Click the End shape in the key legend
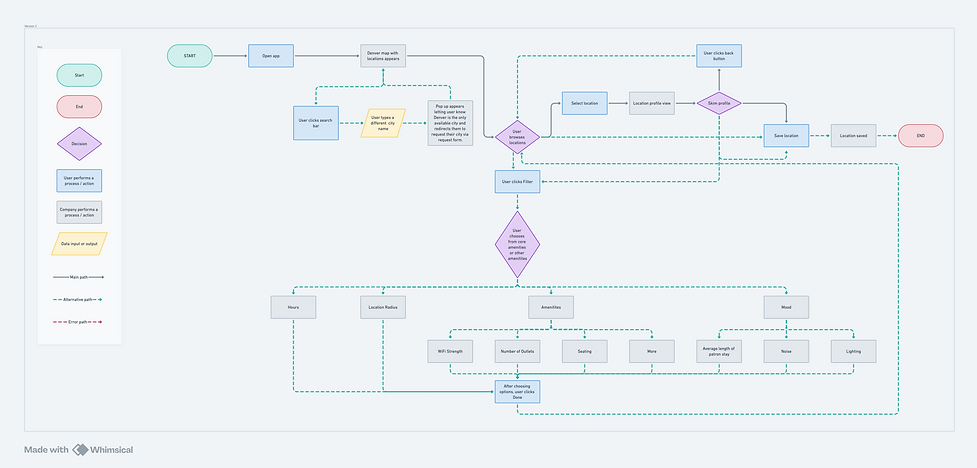This screenshot has height=468, width=977. tap(79, 107)
